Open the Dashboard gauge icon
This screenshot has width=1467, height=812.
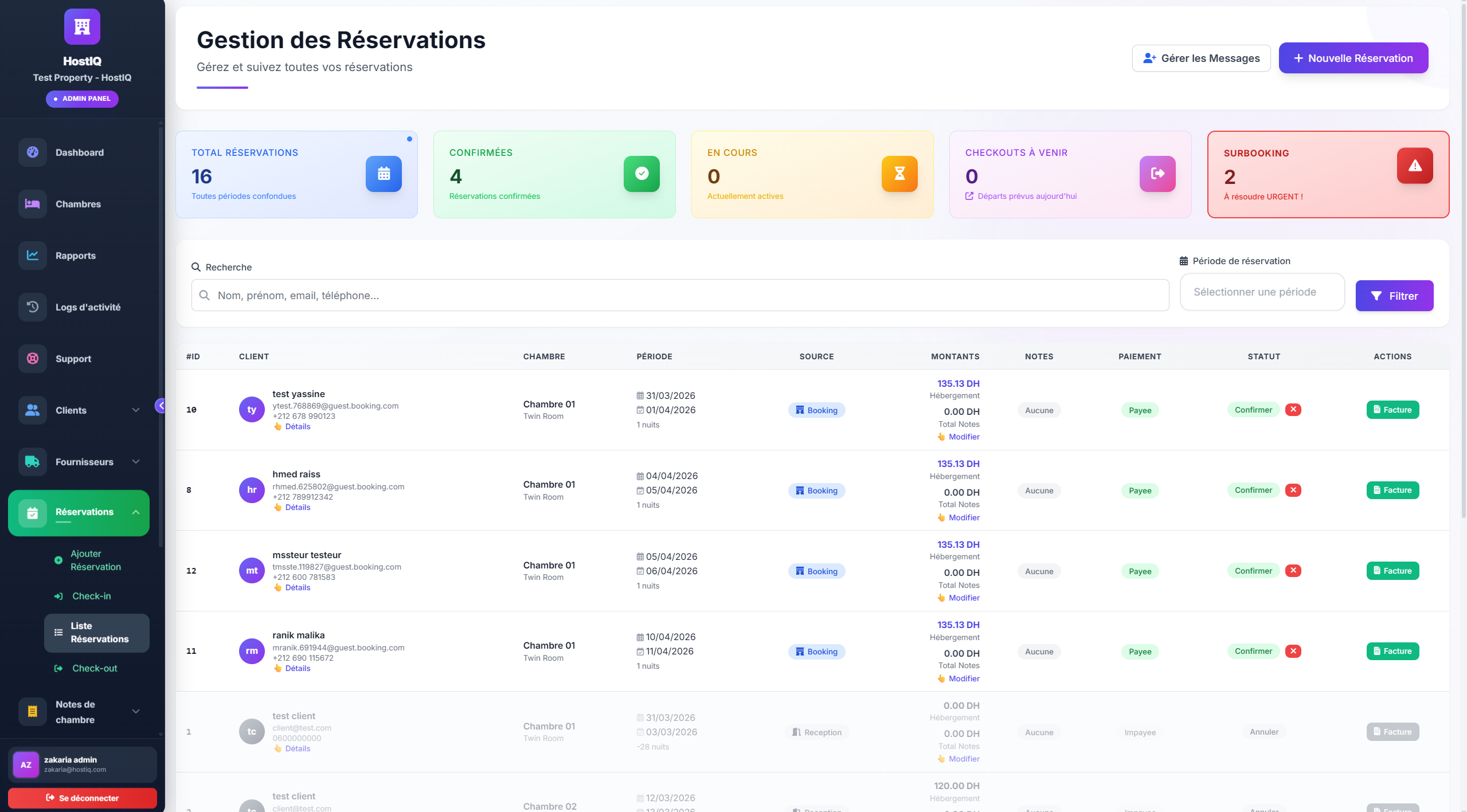click(x=33, y=152)
